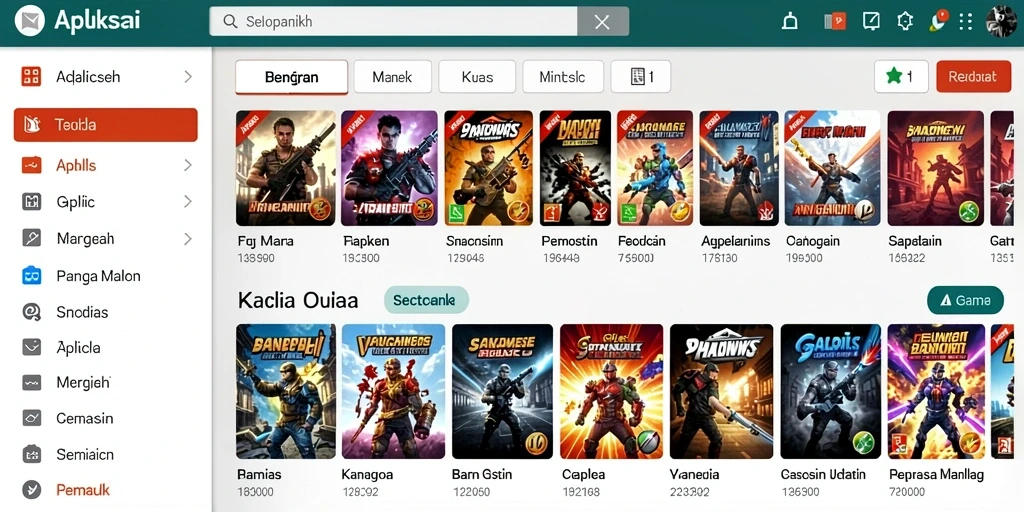Open the Kanagoa game thumbnail
The image size is (1024, 512).
click(393, 391)
